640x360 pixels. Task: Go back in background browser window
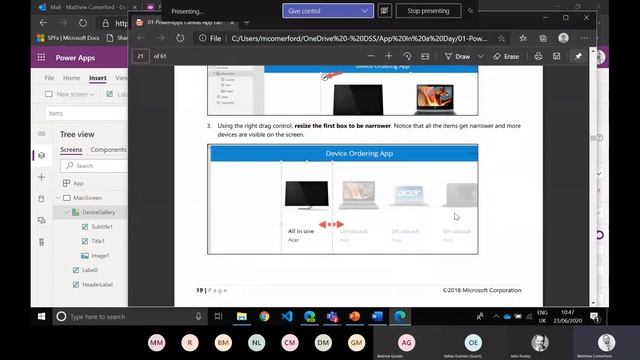coord(43,23)
